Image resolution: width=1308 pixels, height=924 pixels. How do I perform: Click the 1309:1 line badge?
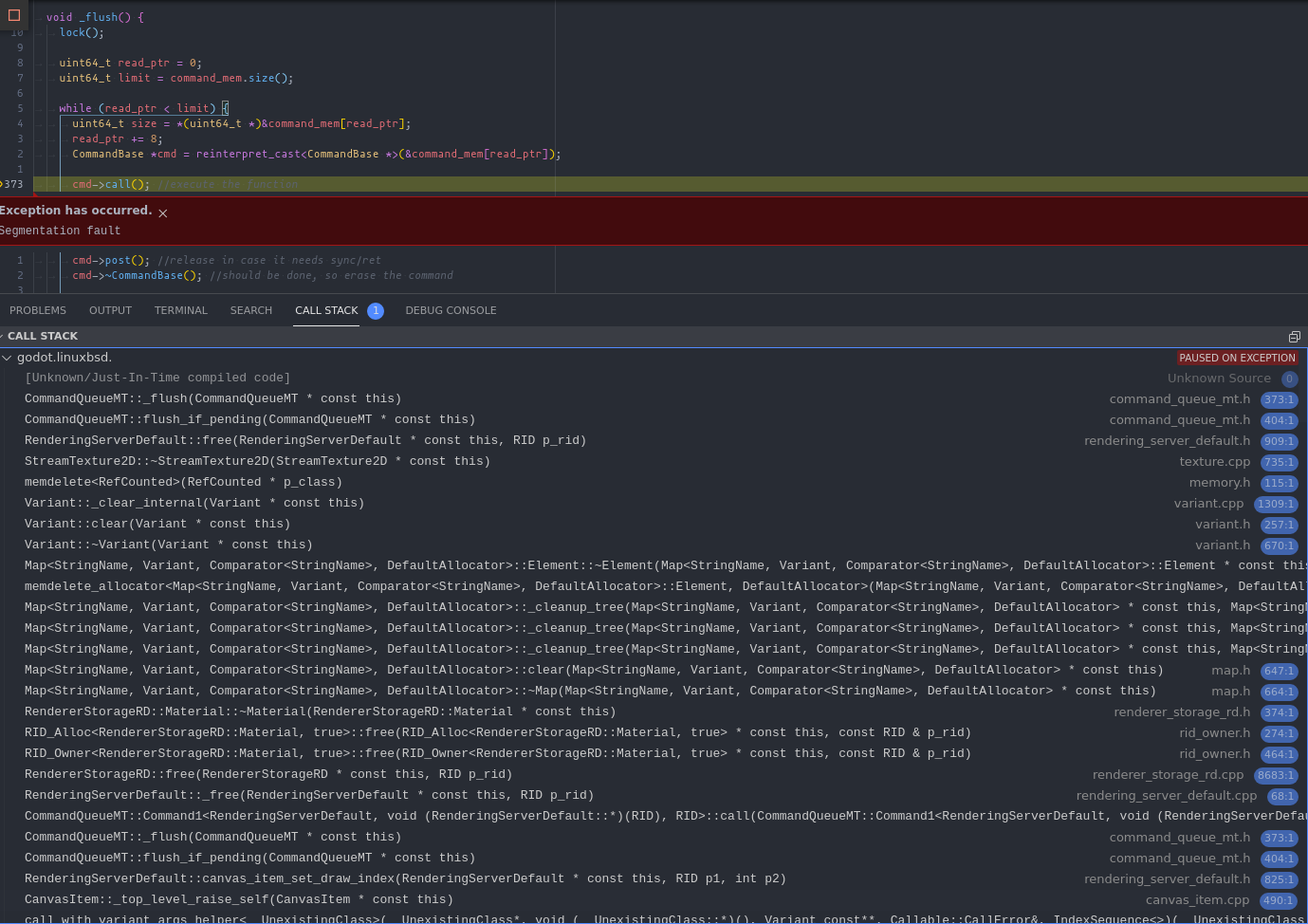tap(1276, 504)
